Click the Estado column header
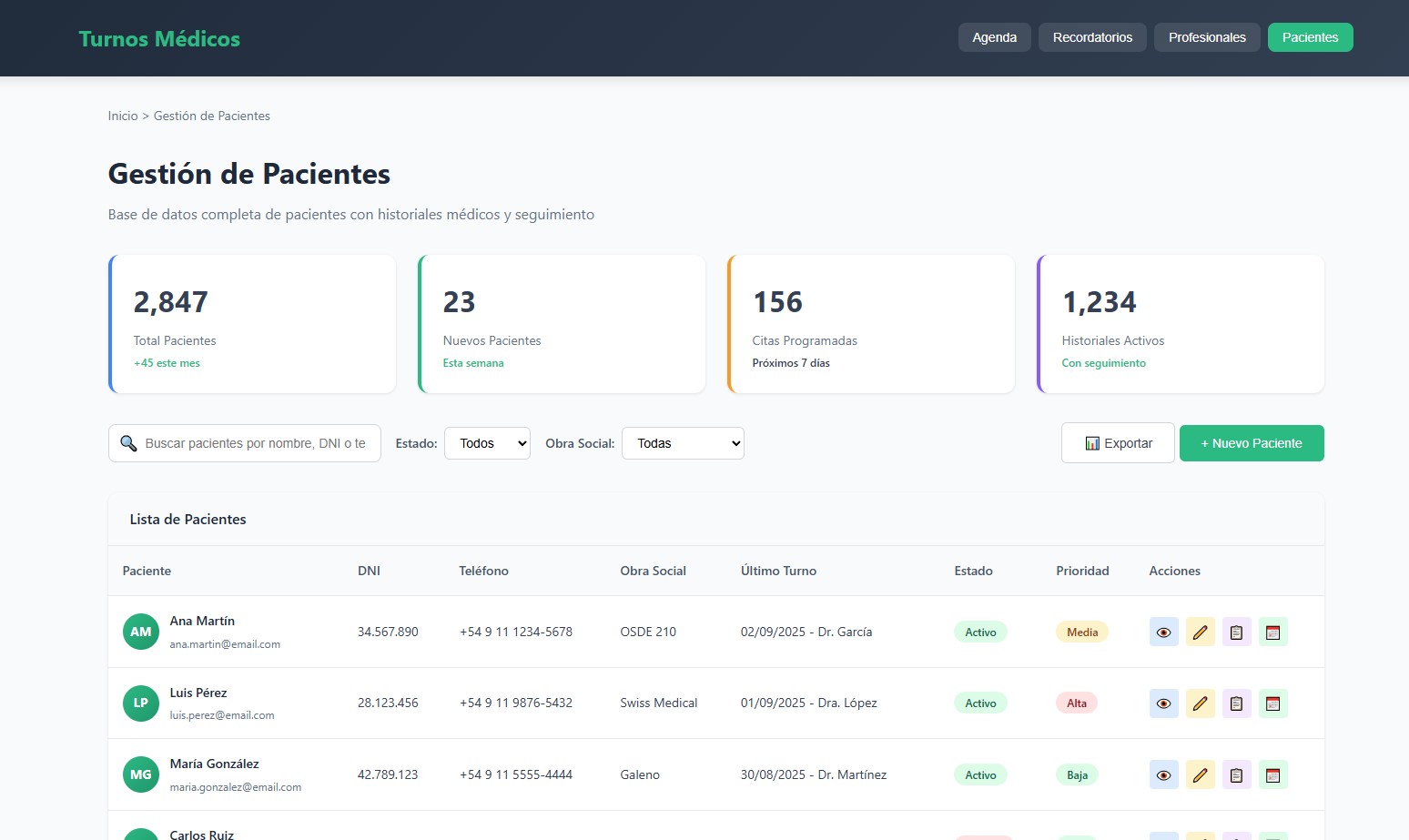Image resolution: width=1409 pixels, height=840 pixels. pyautogui.click(x=973, y=571)
